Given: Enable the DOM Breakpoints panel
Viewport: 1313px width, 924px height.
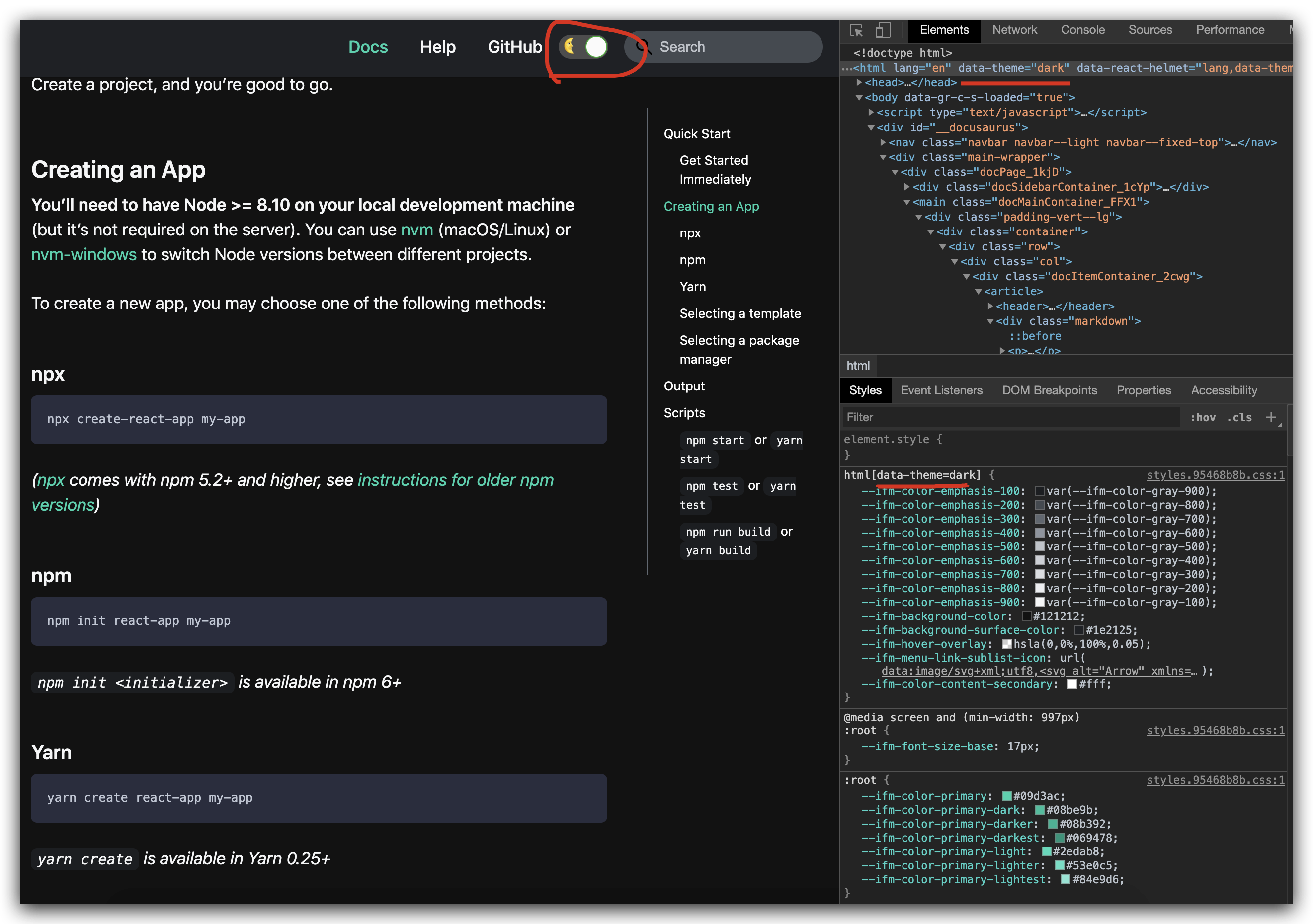Looking at the screenshot, I should [x=1049, y=390].
